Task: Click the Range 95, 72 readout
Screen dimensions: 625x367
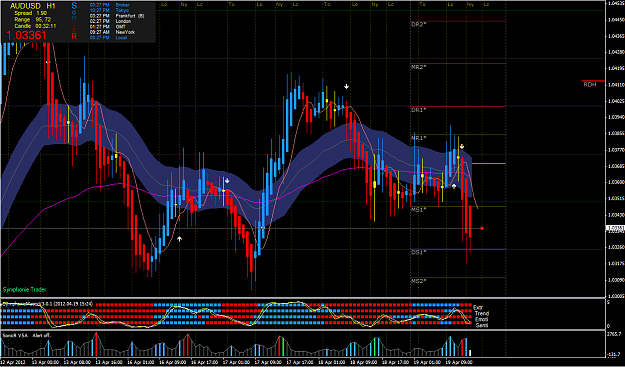Action: click(x=33, y=20)
